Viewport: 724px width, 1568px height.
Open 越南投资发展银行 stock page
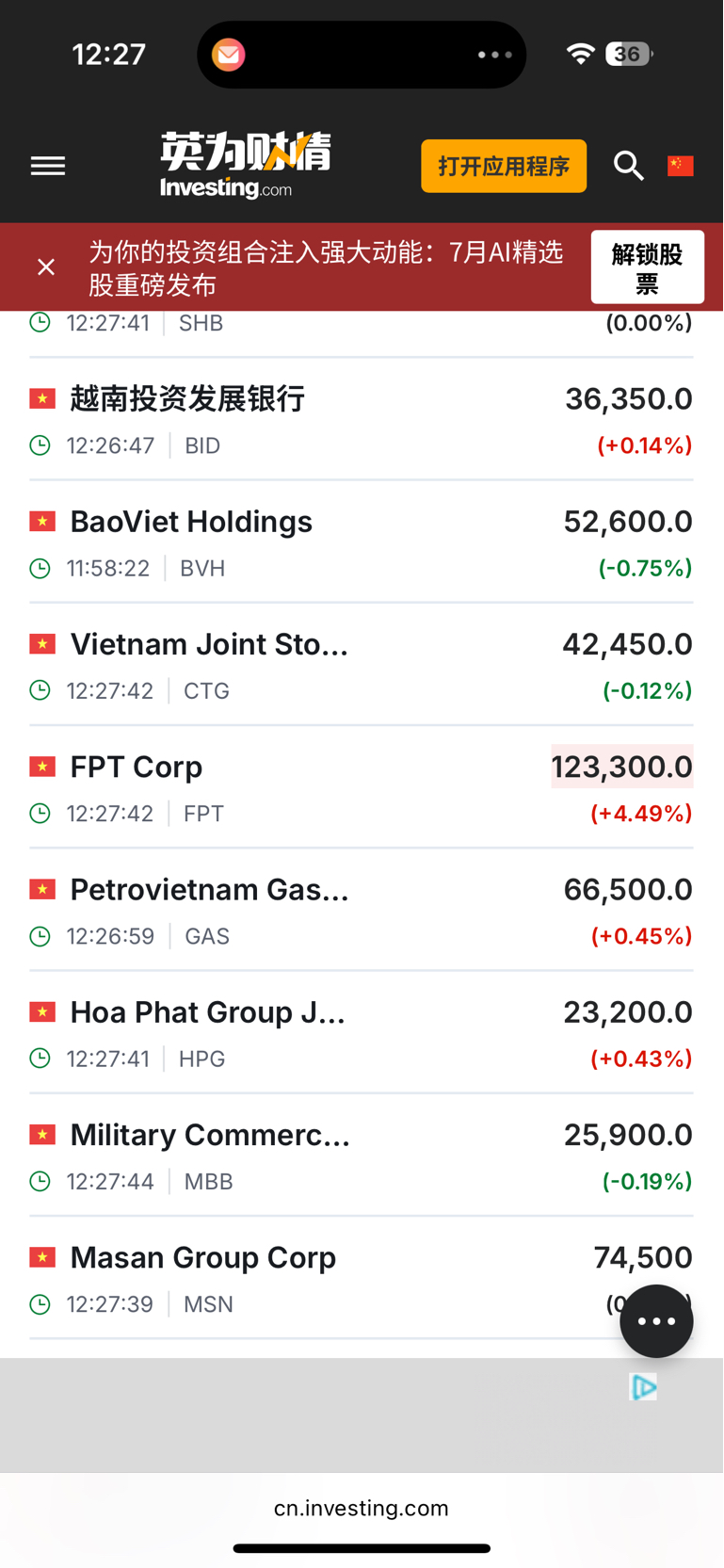pyautogui.click(x=362, y=420)
